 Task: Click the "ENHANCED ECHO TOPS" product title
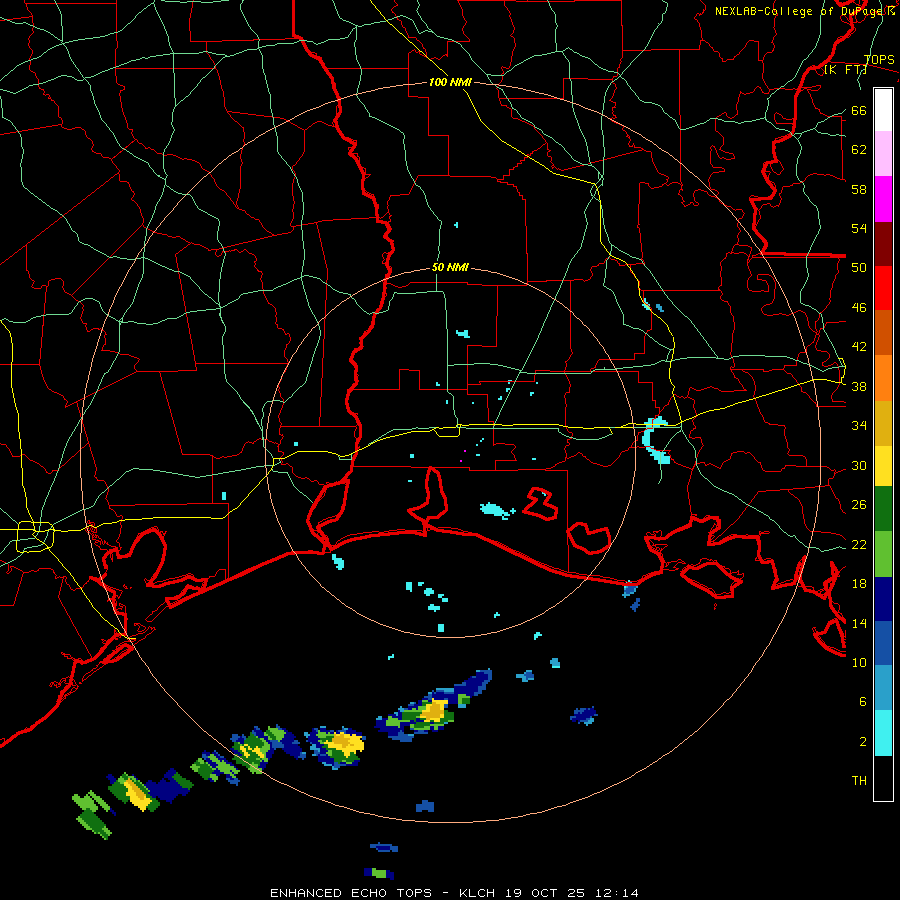point(351,893)
